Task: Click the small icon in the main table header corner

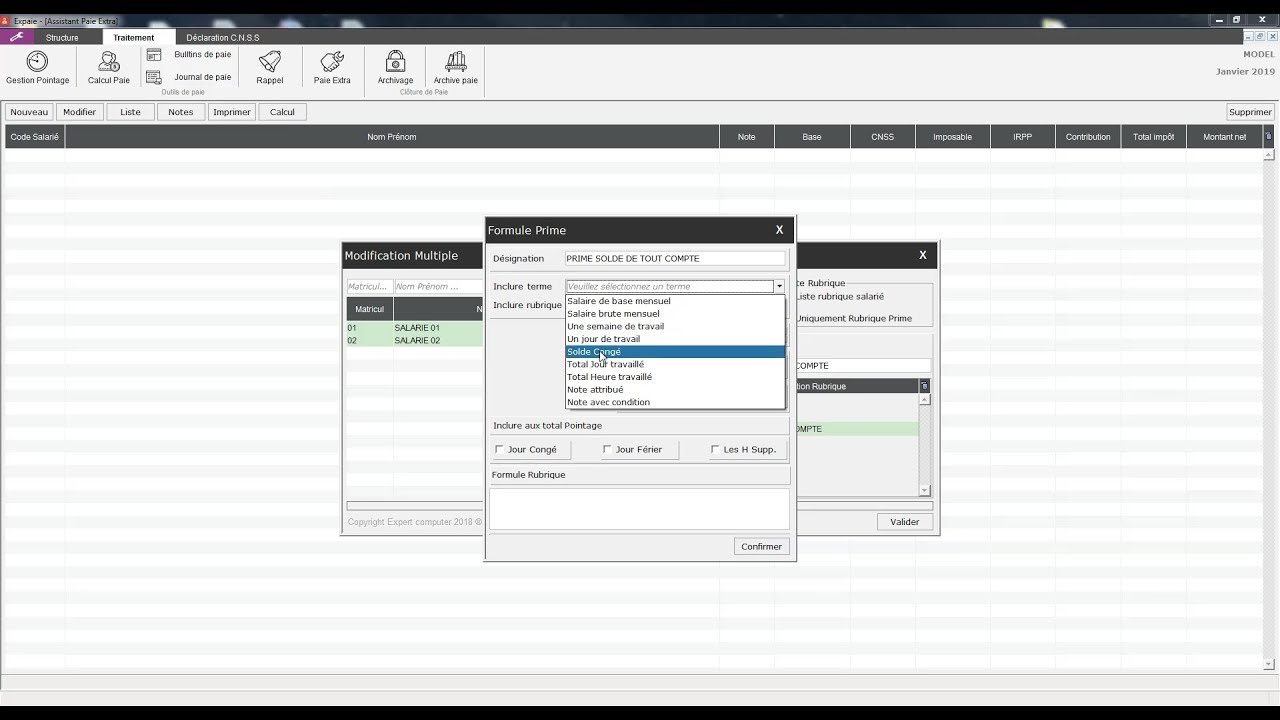Action: [x=1269, y=136]
